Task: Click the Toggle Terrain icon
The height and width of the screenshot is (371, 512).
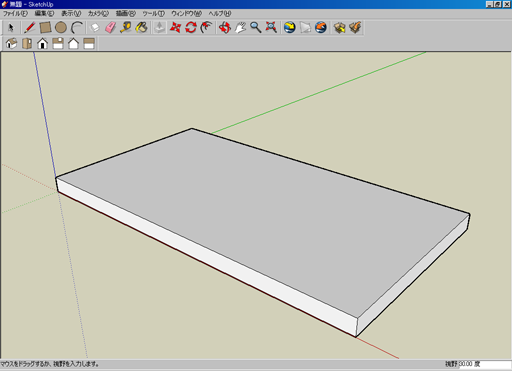Action: [305, 27]
